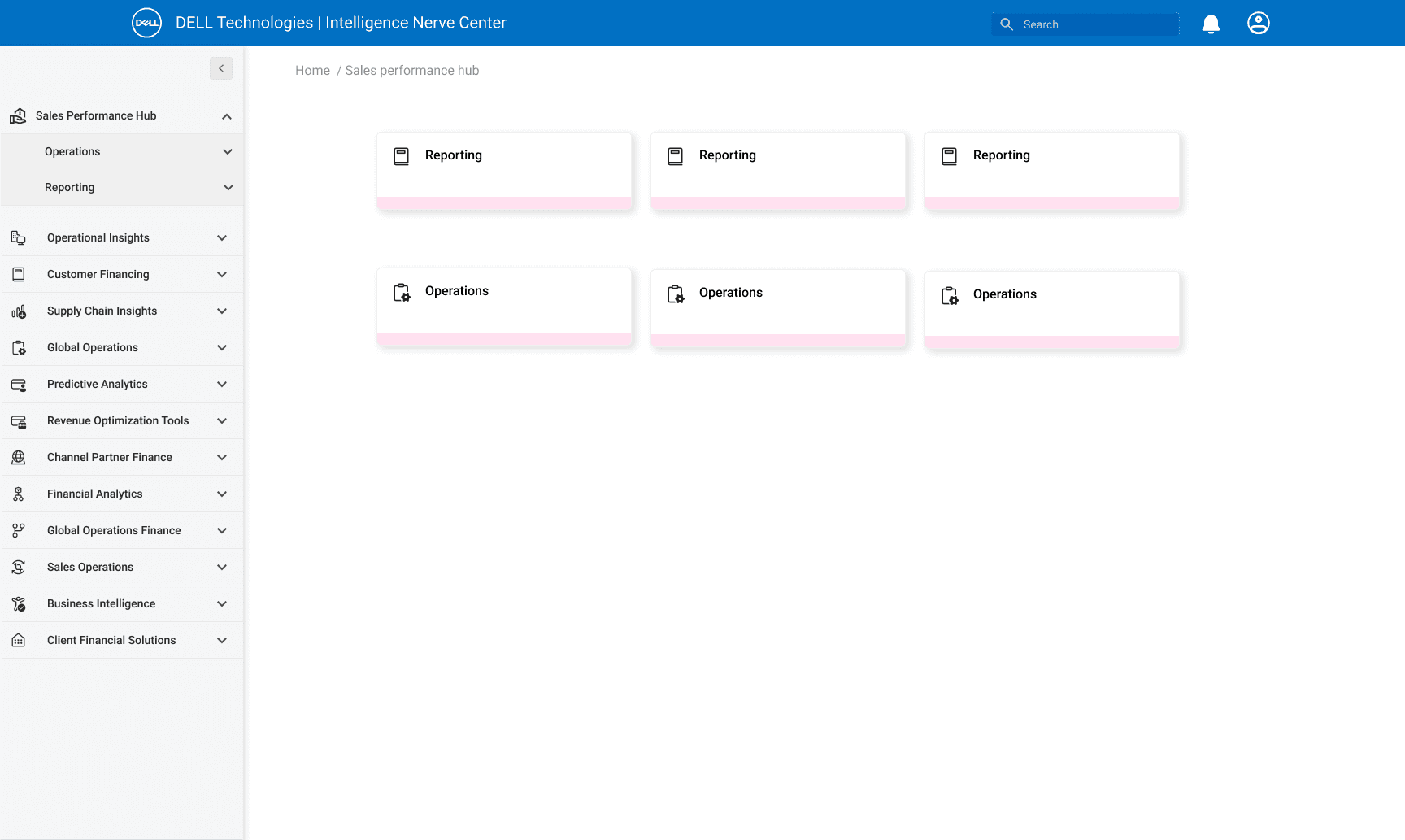Screen dimensions: 1405x840
Task: Expand Supply Chain Insights chevron
Action: [x=222, y=311]
